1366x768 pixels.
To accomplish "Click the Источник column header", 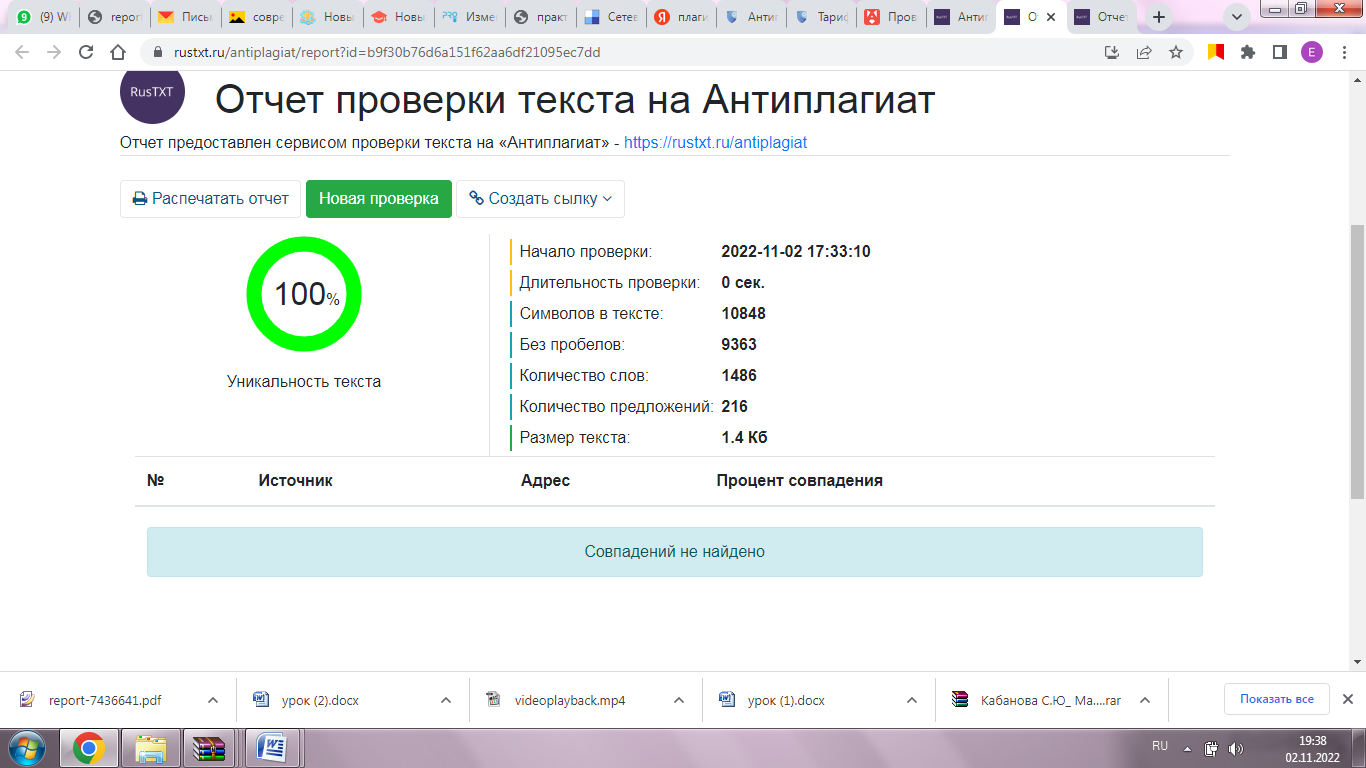I will [295, 480].
